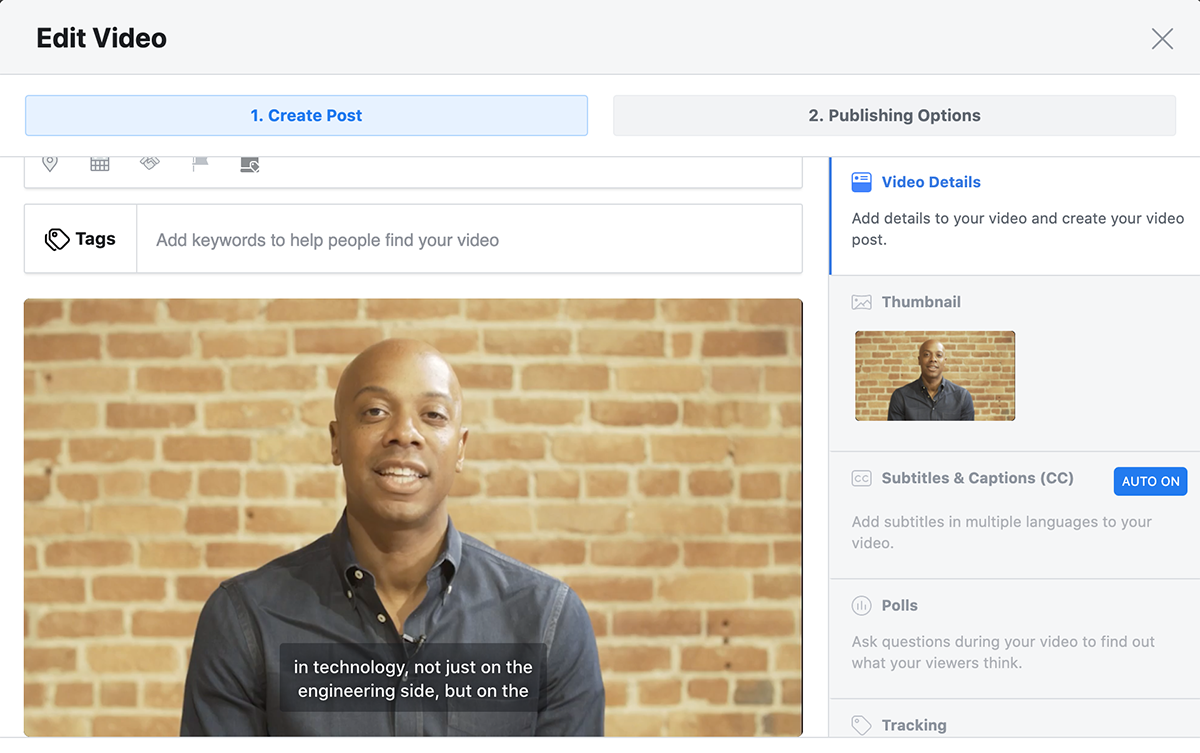Click the Tracking tag icon
Image resolution: width=1200 pixels, height=753 pixels.
(x=861, y=725)
